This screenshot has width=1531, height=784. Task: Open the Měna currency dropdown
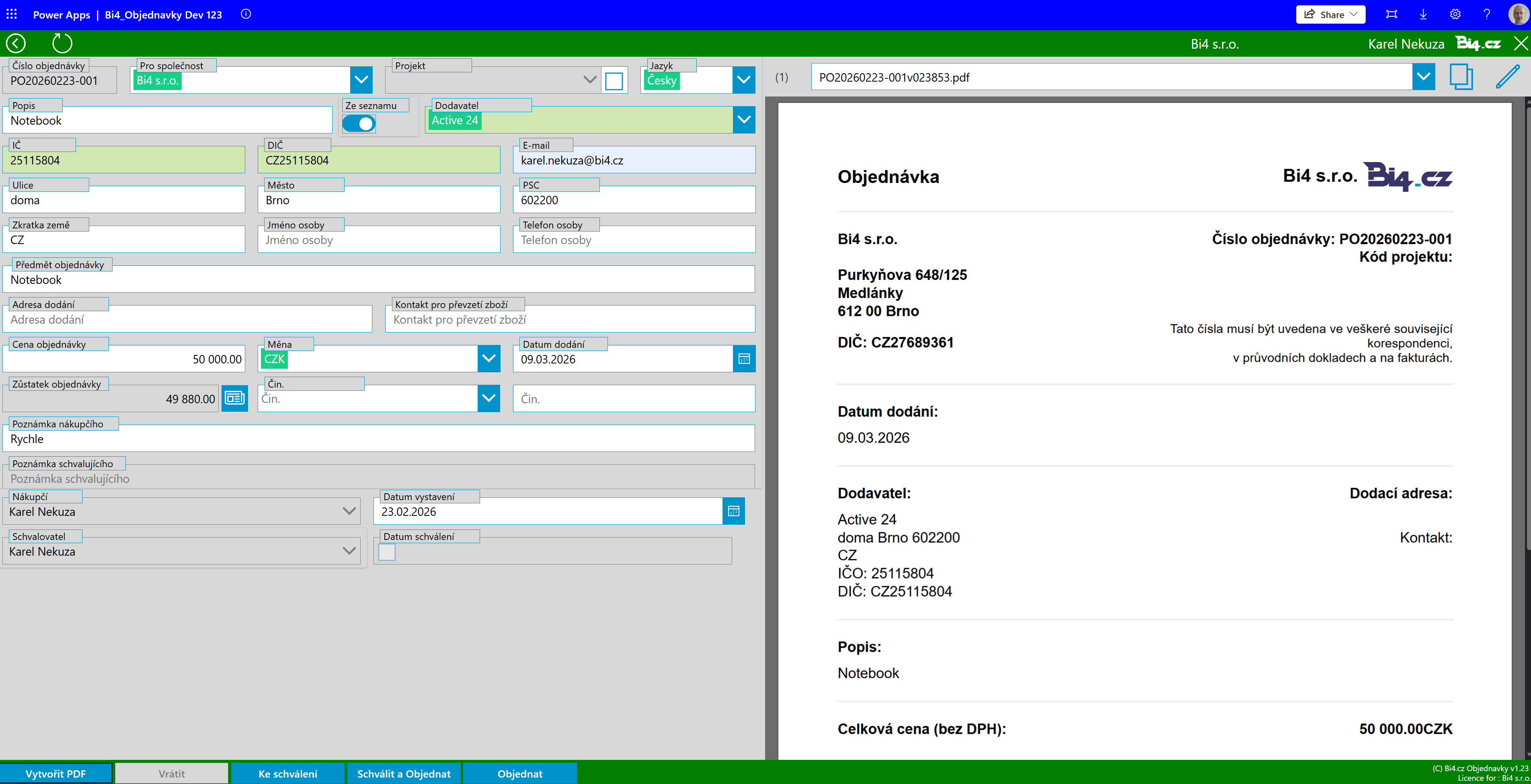(488, 359)
